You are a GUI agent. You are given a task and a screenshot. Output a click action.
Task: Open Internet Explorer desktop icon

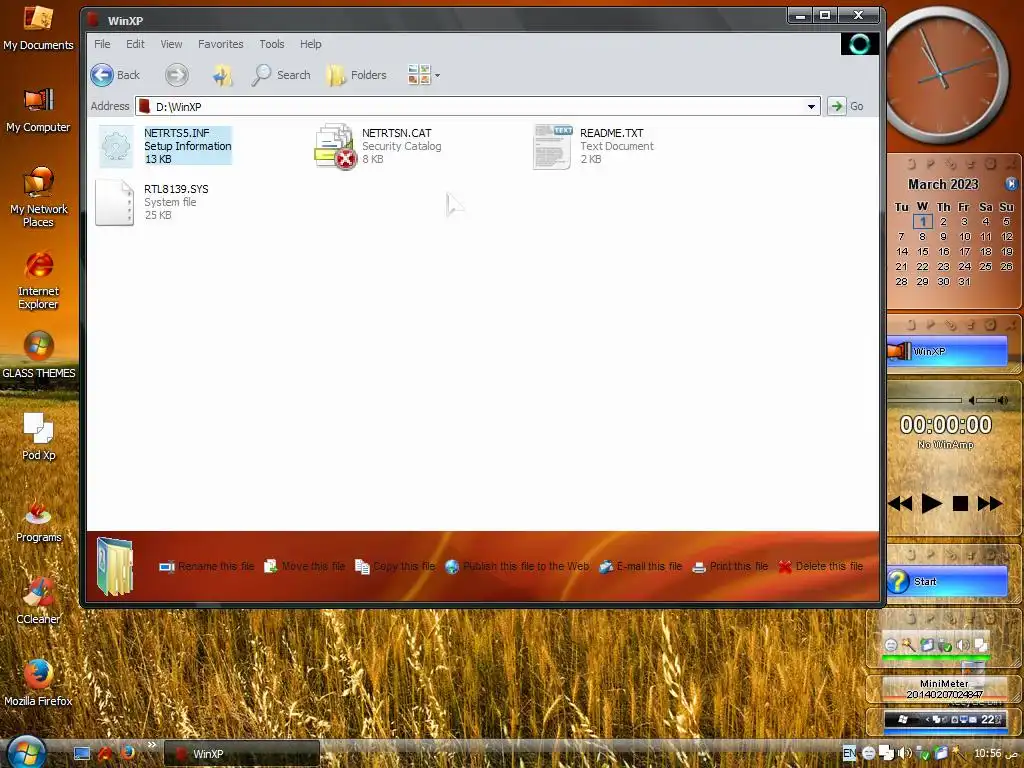[x=39, y=280]
